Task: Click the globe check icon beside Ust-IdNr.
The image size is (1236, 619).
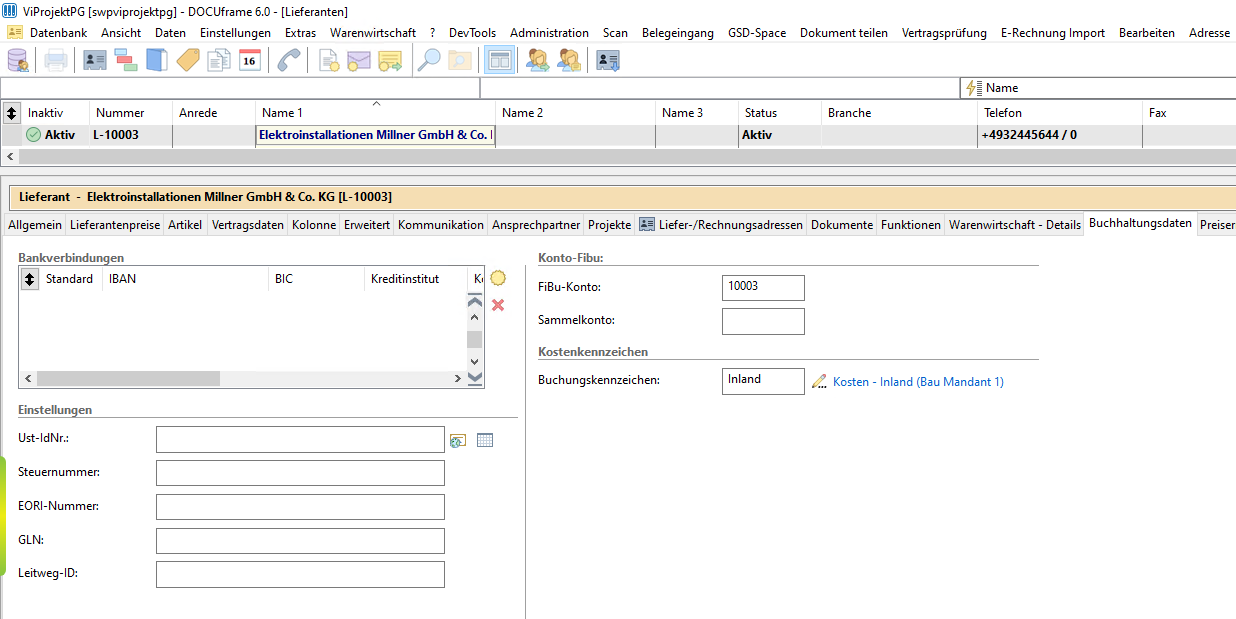Action: pyautogui.click(x=458, y=440)
